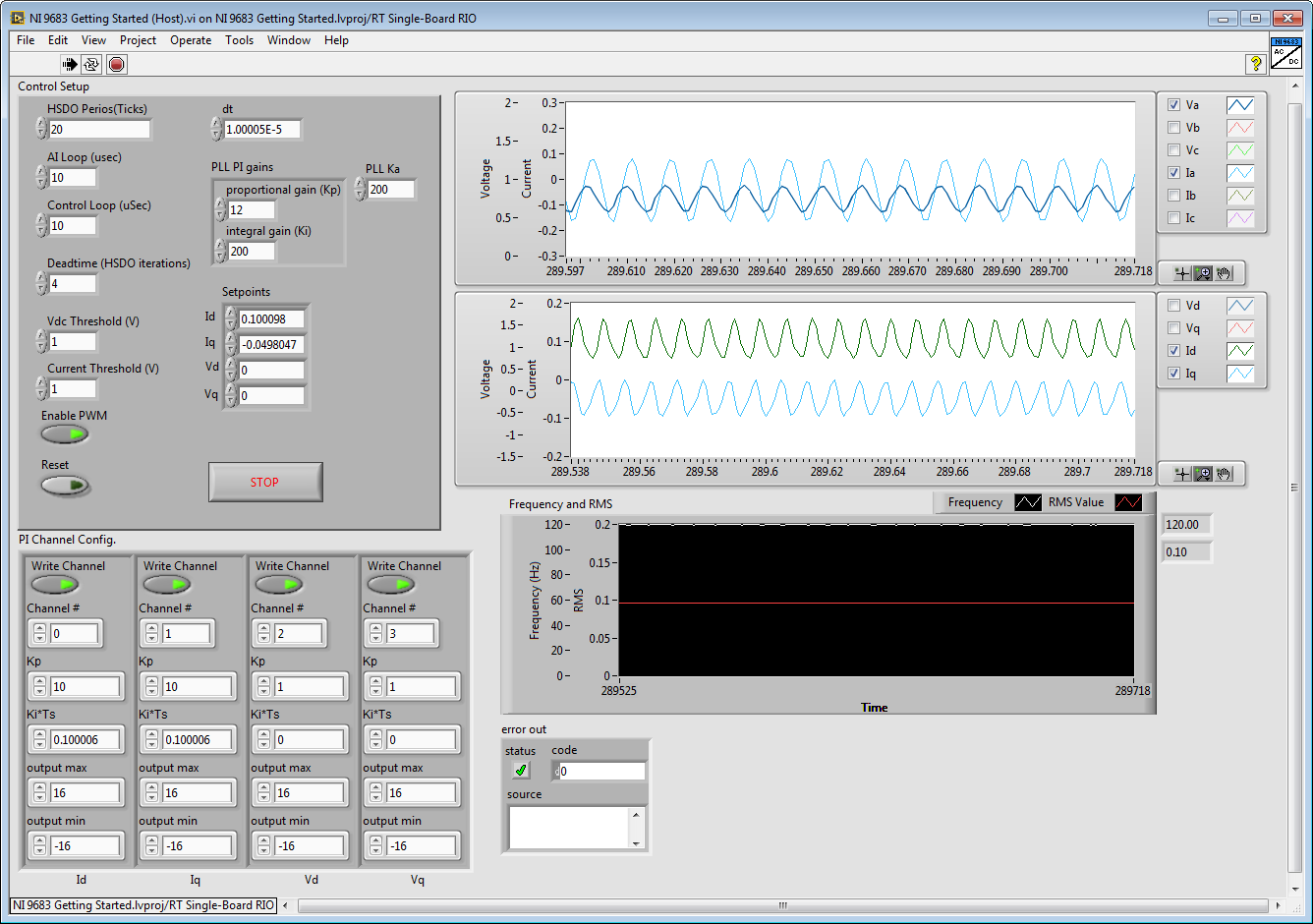This screenshot has height=924, width=1313.
Task: Select pan hand tool on top graph palette
Action: point(1224,273)
